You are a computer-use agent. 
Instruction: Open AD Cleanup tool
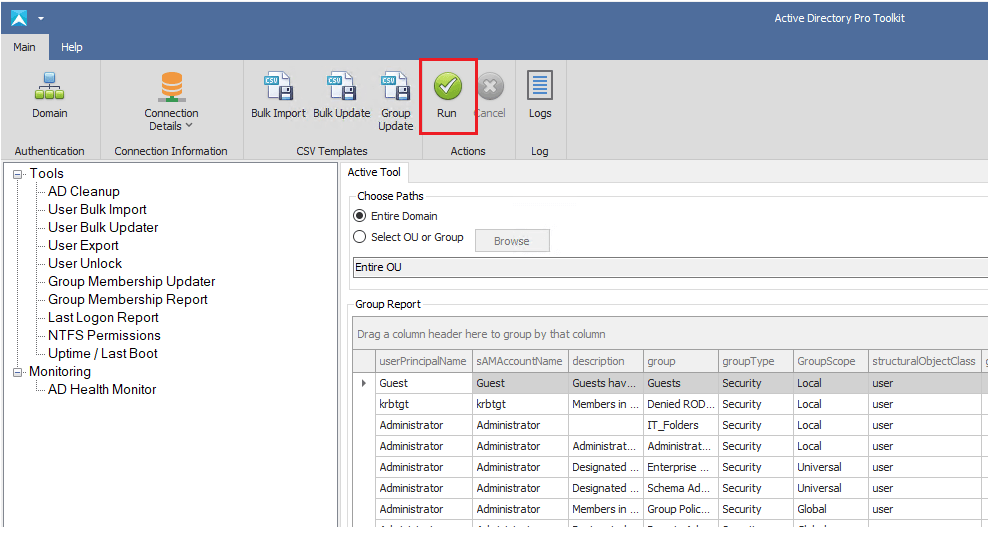click(84, 191)
